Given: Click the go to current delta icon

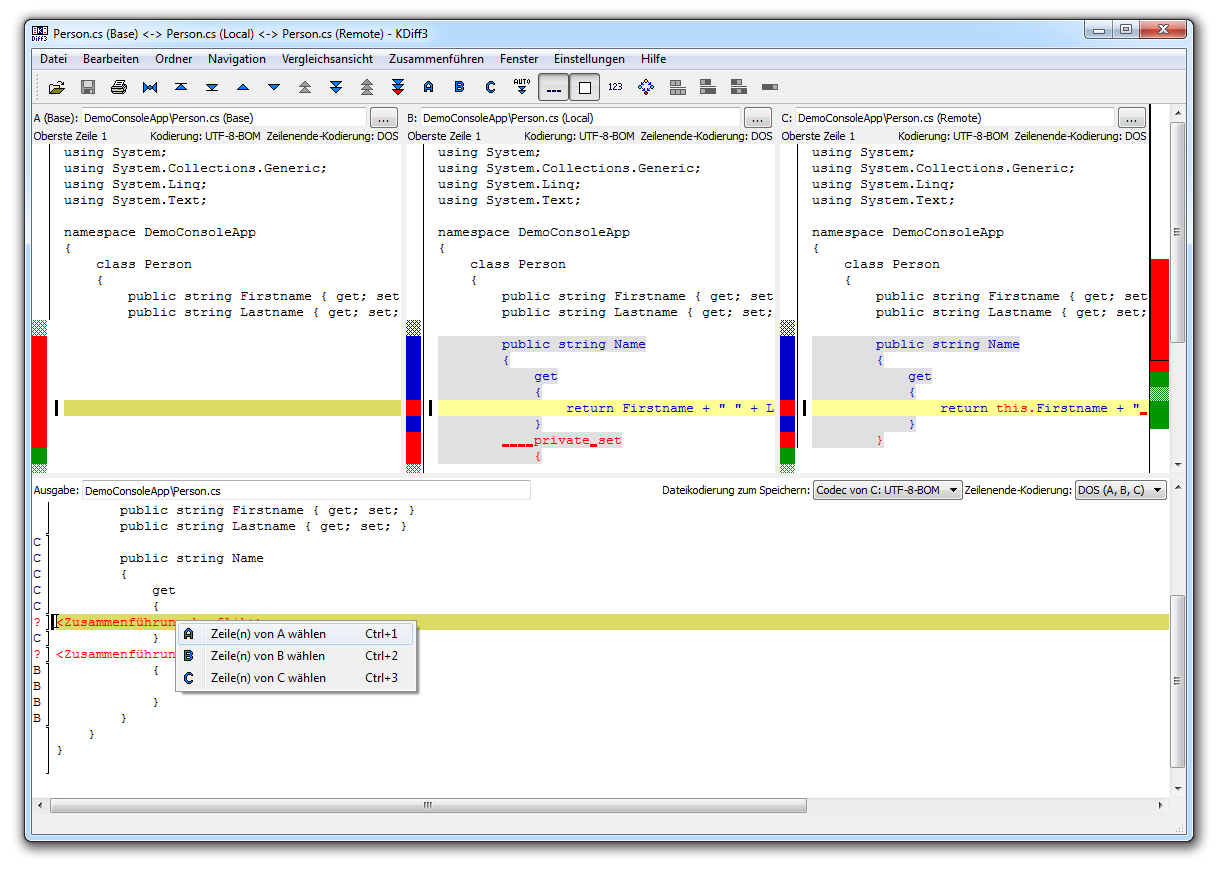Looking at the screenshot, I should 150,87.
